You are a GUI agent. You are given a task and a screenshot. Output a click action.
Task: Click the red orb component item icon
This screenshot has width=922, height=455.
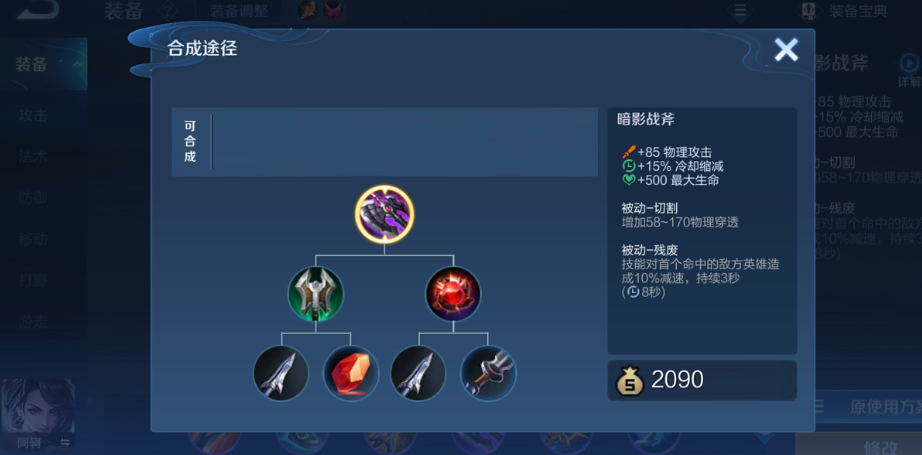coord(453,294)
